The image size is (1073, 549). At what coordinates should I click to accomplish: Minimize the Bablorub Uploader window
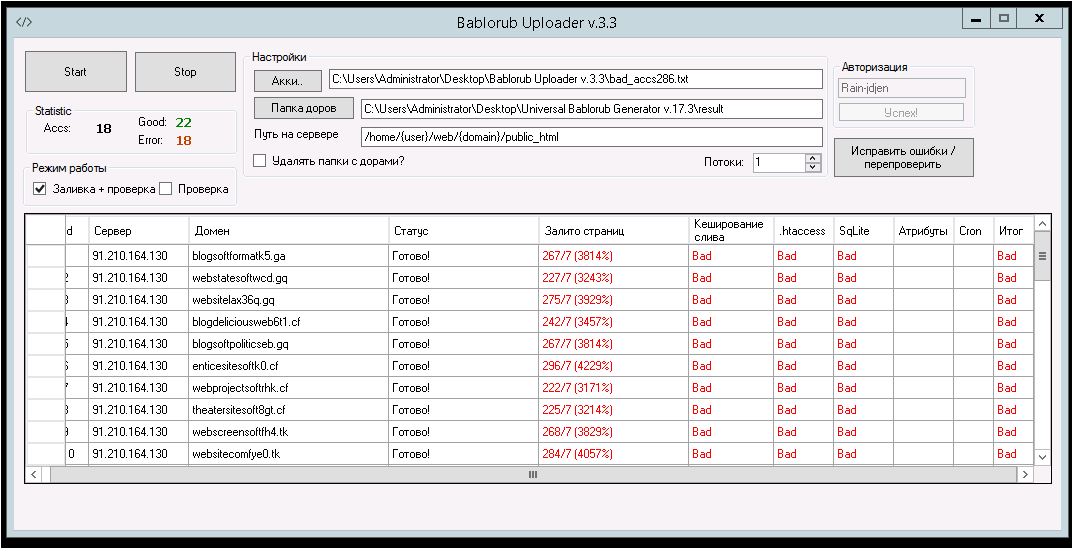(x=976, y=19)
